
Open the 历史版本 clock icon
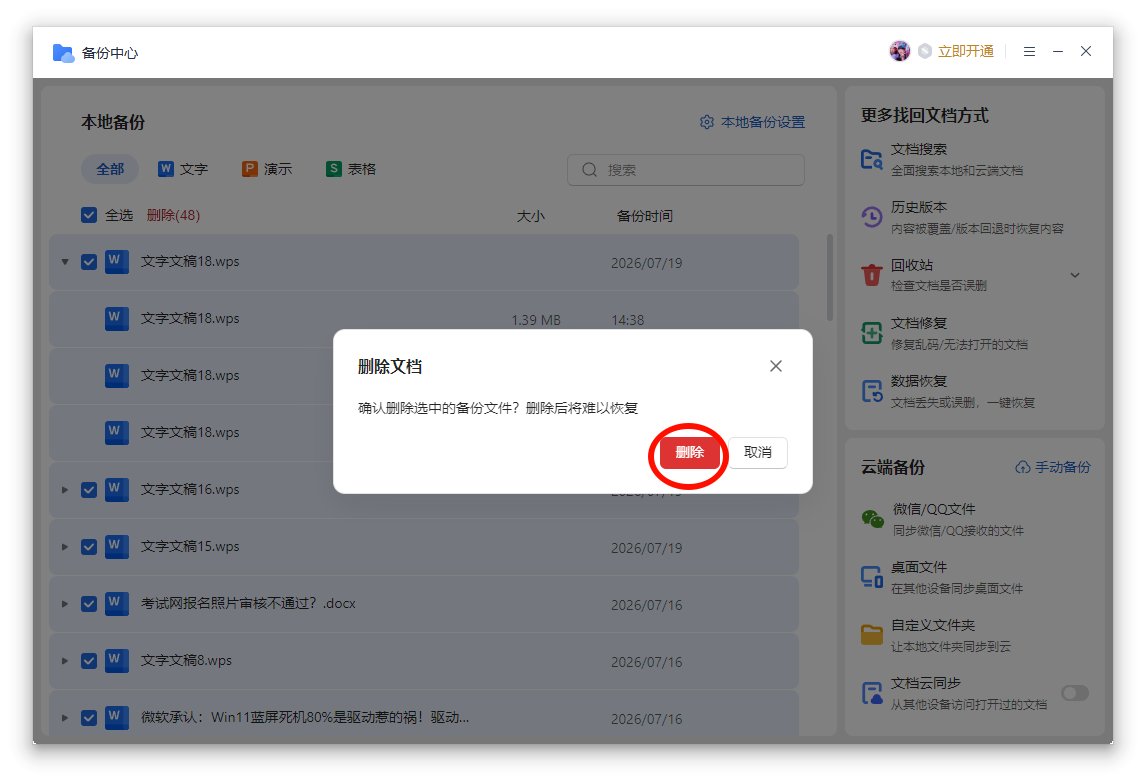871,217
